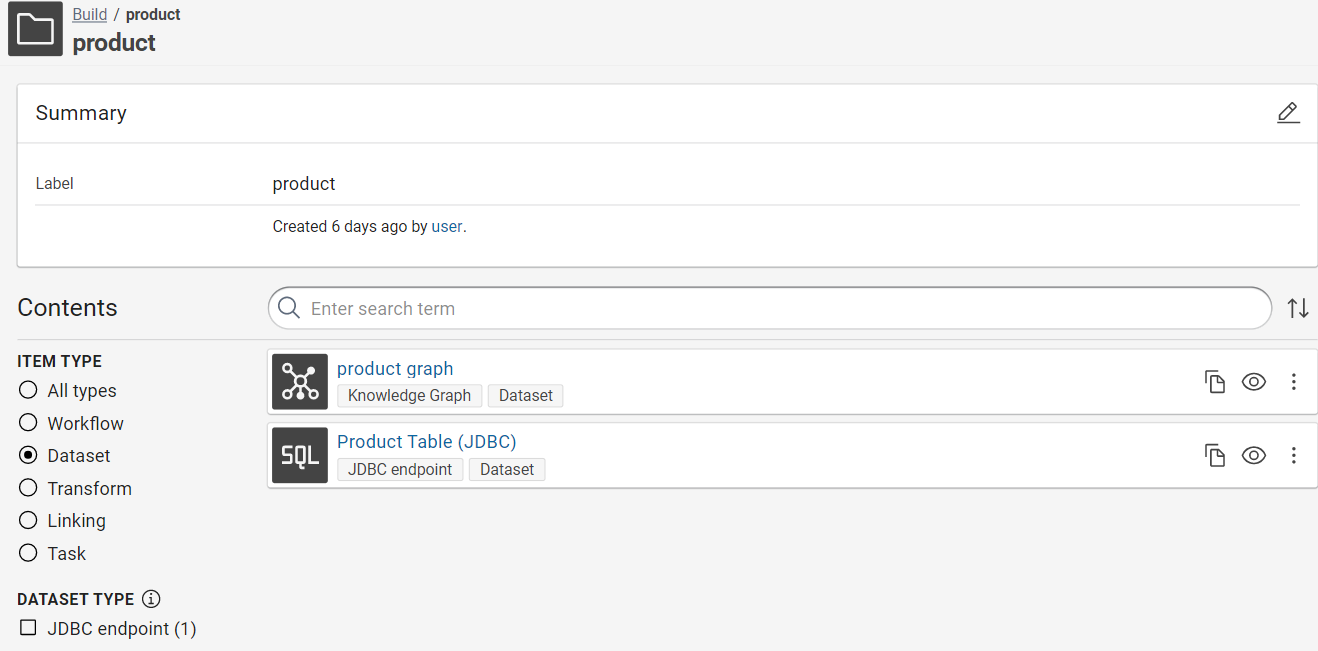Image resolution: width=1318 pixels, height=651 pixels.
Task: Open the product graph dataset link
Action: coord(395,369)
